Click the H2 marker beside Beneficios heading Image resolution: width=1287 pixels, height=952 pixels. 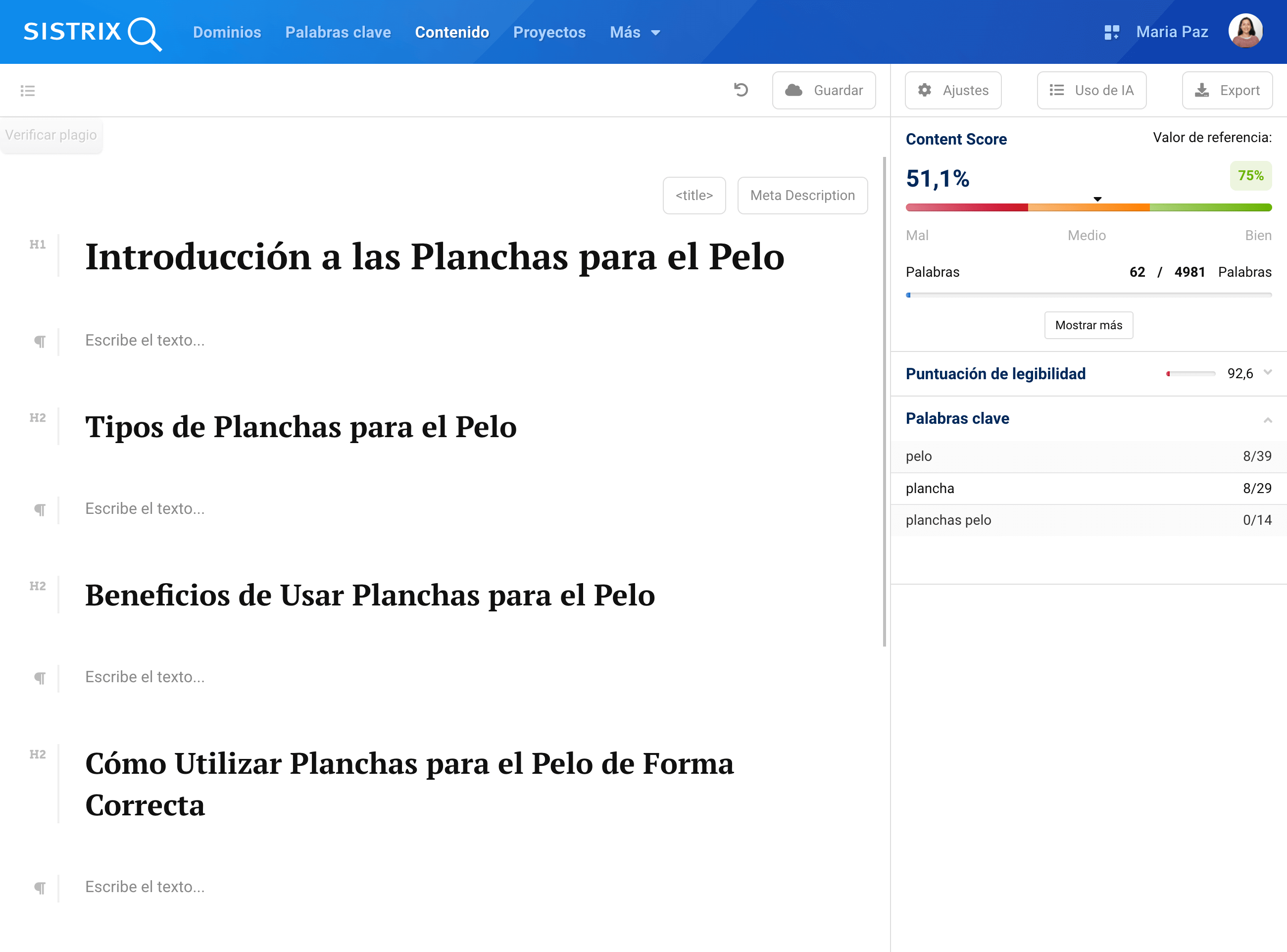pyautogui.click(x=38, y=586)
